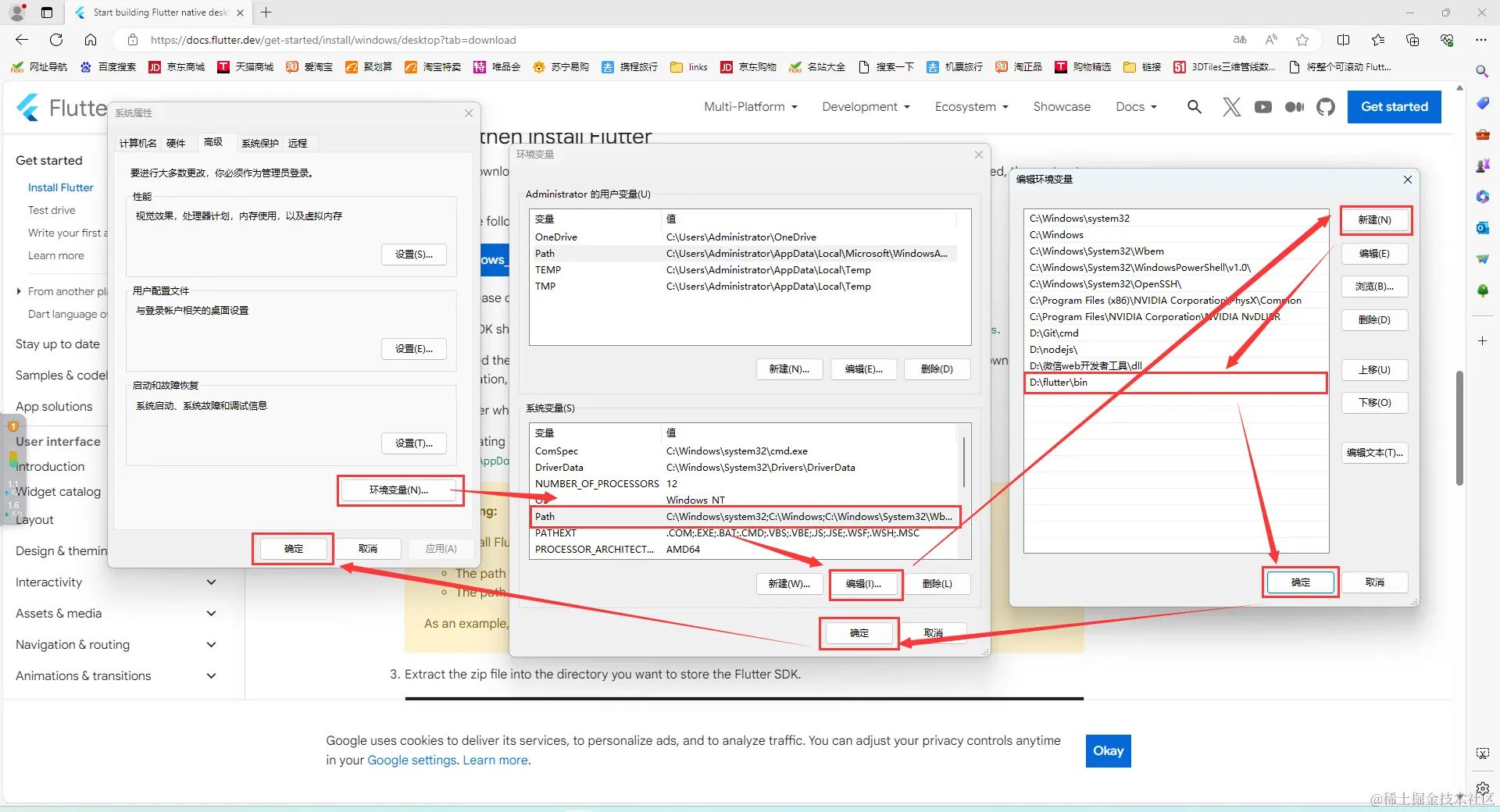Click 新建(W)... under system variables
This screenshot has height=812, width=1500.
click(x=789, y=584)
